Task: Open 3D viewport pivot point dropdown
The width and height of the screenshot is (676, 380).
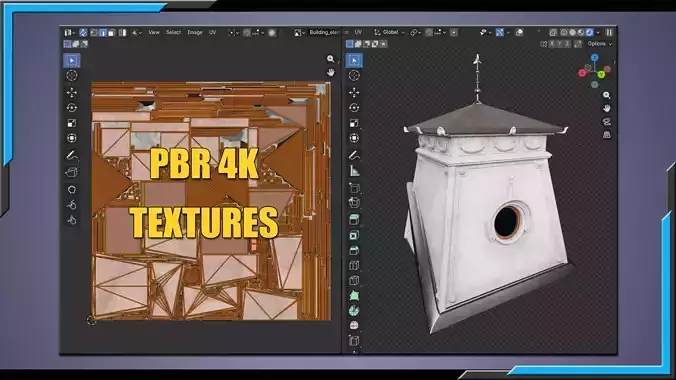Action: [x=415, y=32]
